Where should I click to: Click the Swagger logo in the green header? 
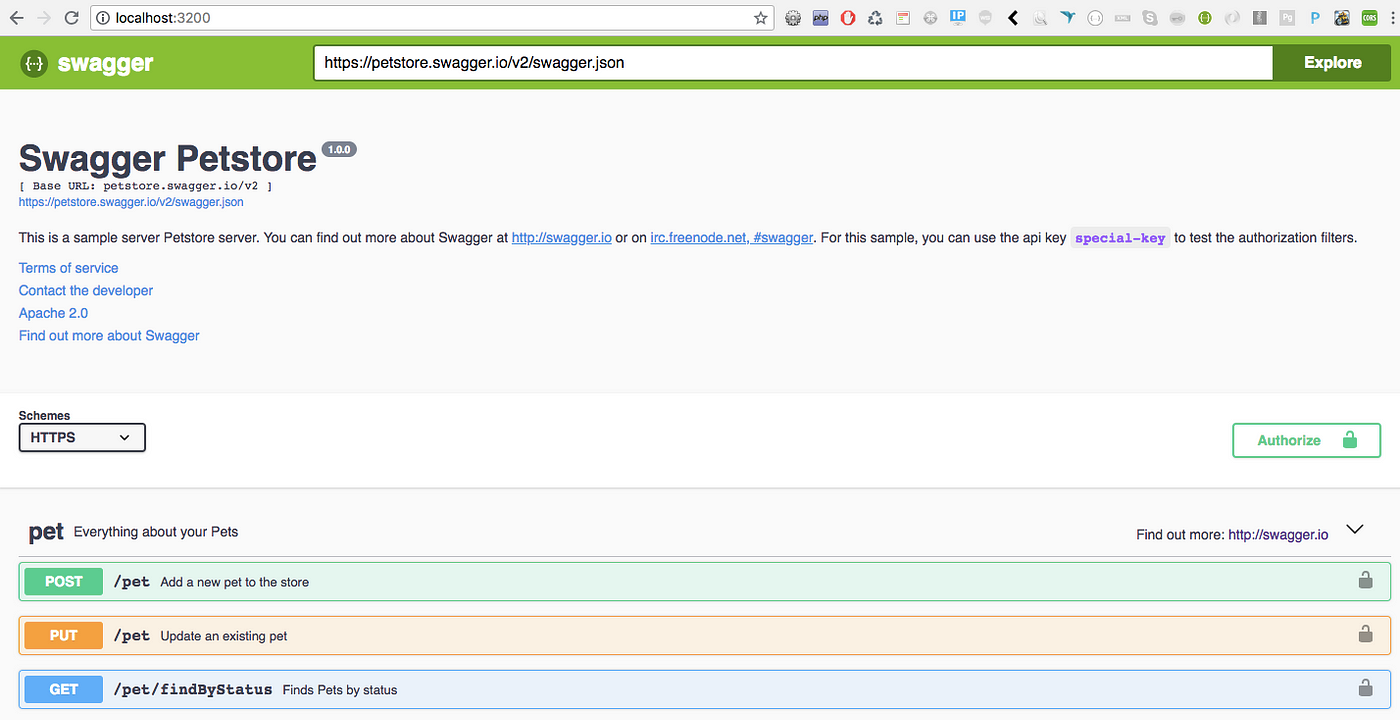pos(87,64)
